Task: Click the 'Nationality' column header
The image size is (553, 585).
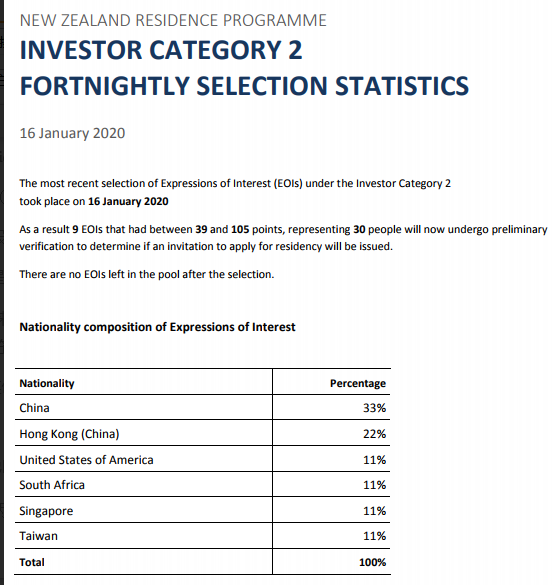Action: point(47,383)
